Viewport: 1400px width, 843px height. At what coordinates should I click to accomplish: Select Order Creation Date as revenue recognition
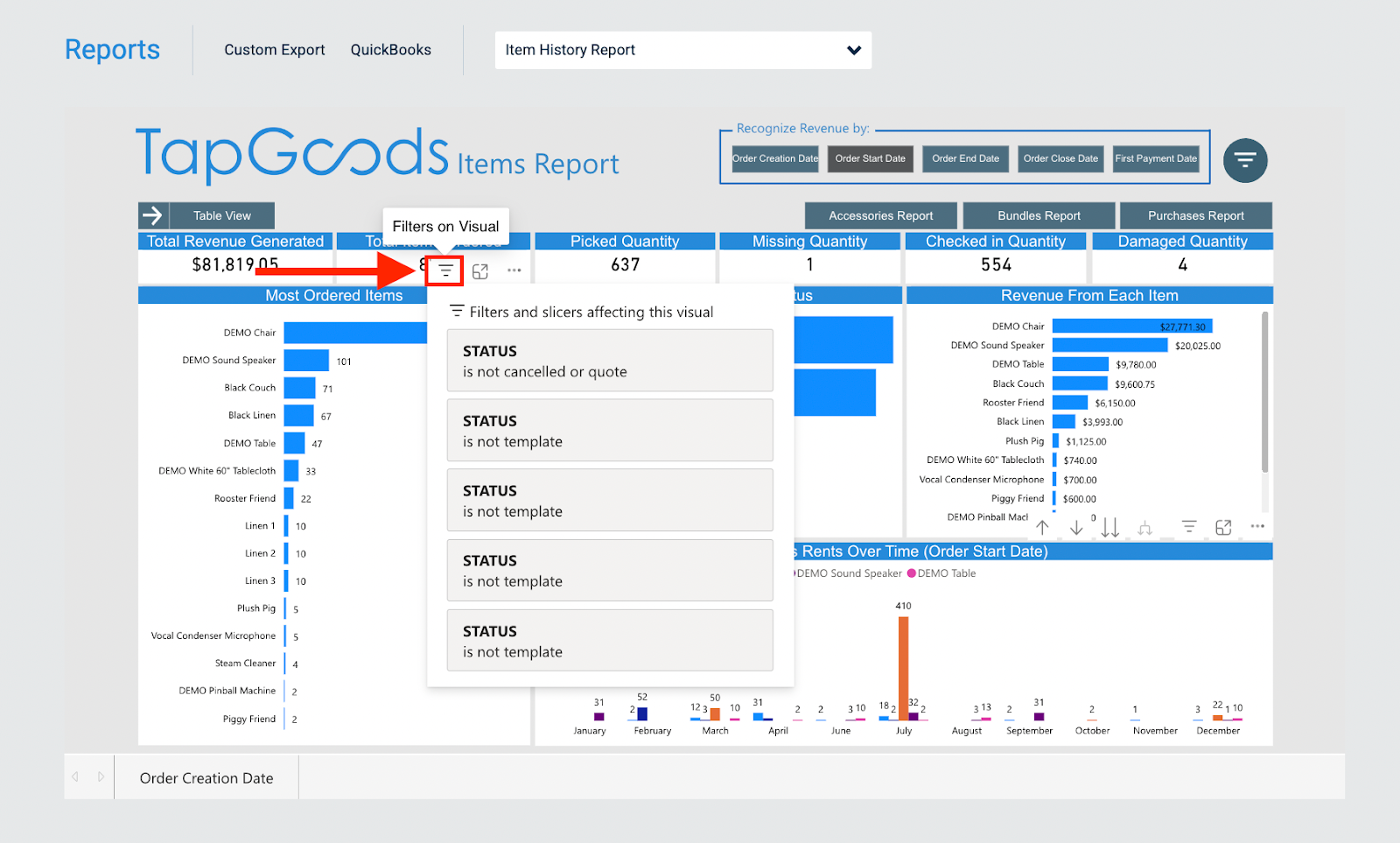point(774,158)
